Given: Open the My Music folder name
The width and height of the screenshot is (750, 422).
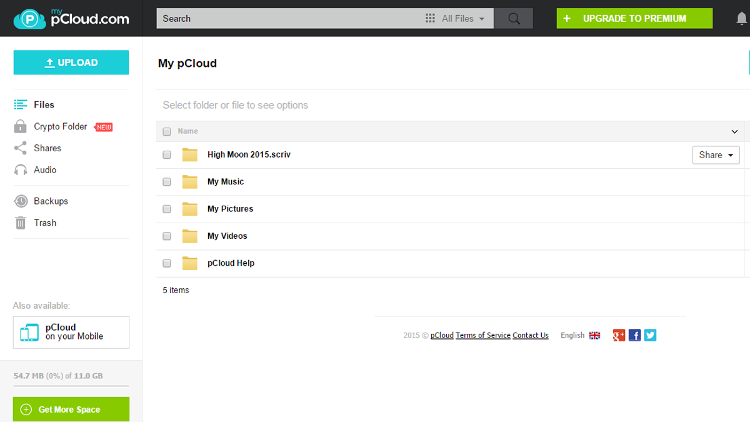Looking at the screenshot, I should tap(225, 182).
